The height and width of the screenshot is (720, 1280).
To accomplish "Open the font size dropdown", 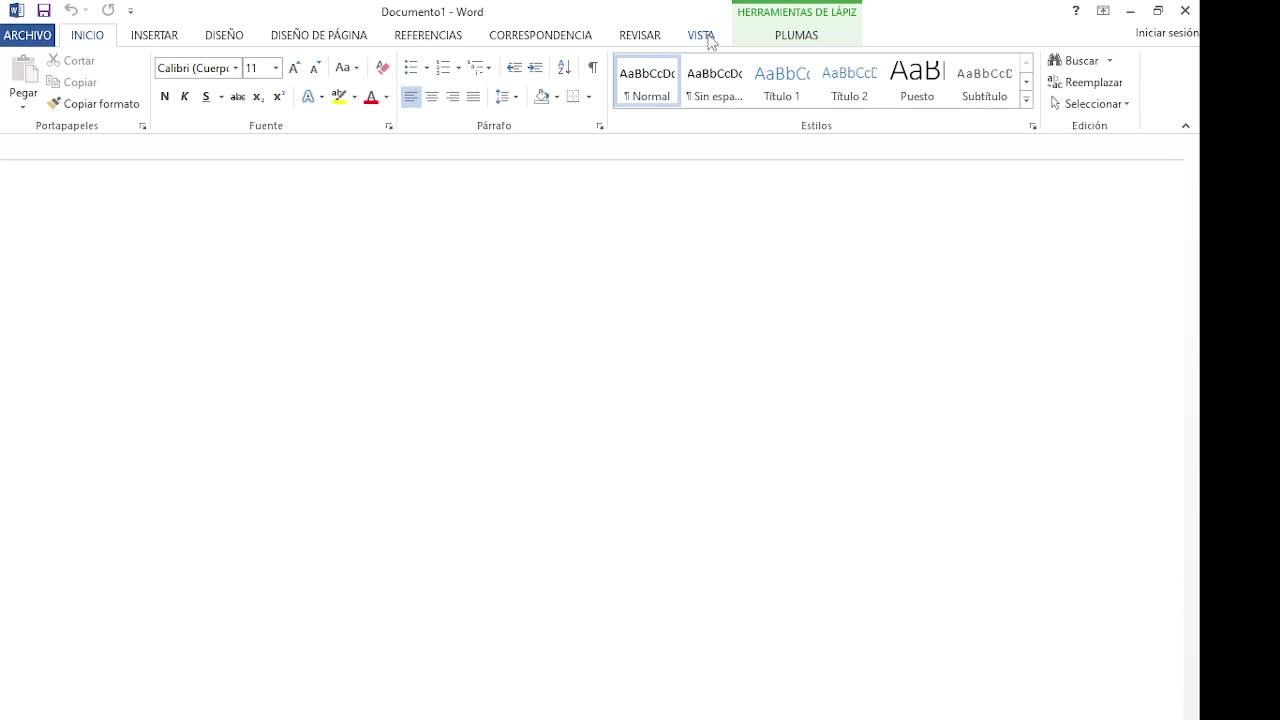I will 276,68.
